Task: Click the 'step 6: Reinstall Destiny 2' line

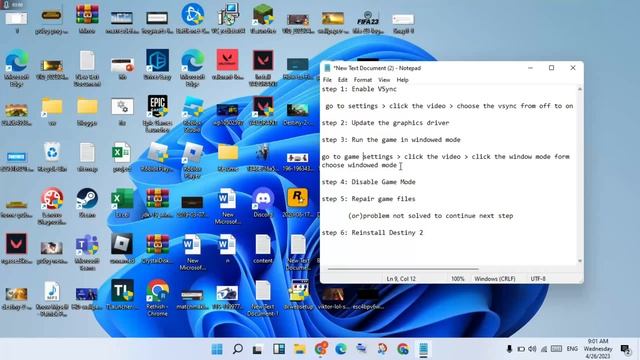Action: click(x=372, y=233)
